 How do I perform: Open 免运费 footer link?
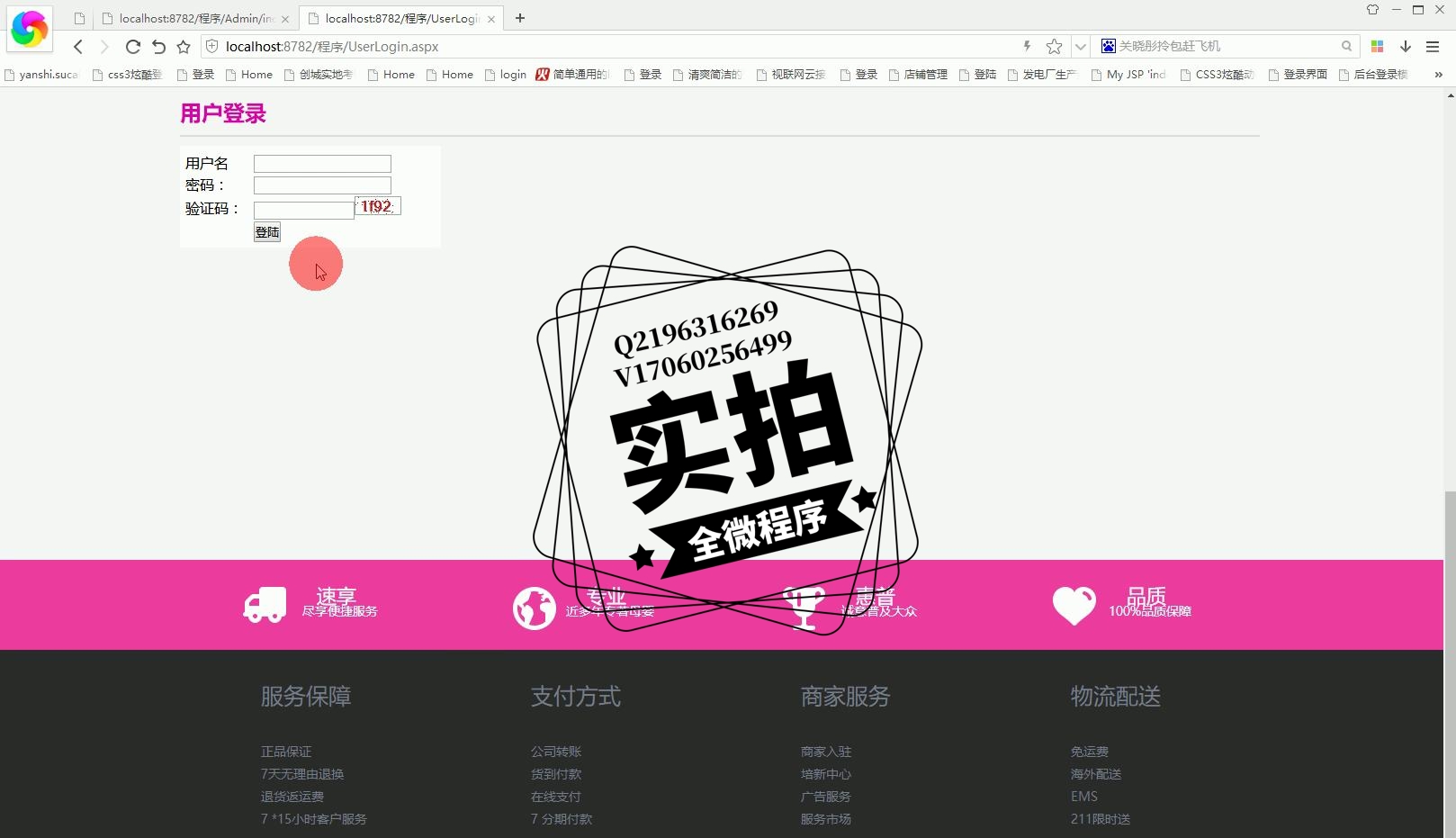1090,752
